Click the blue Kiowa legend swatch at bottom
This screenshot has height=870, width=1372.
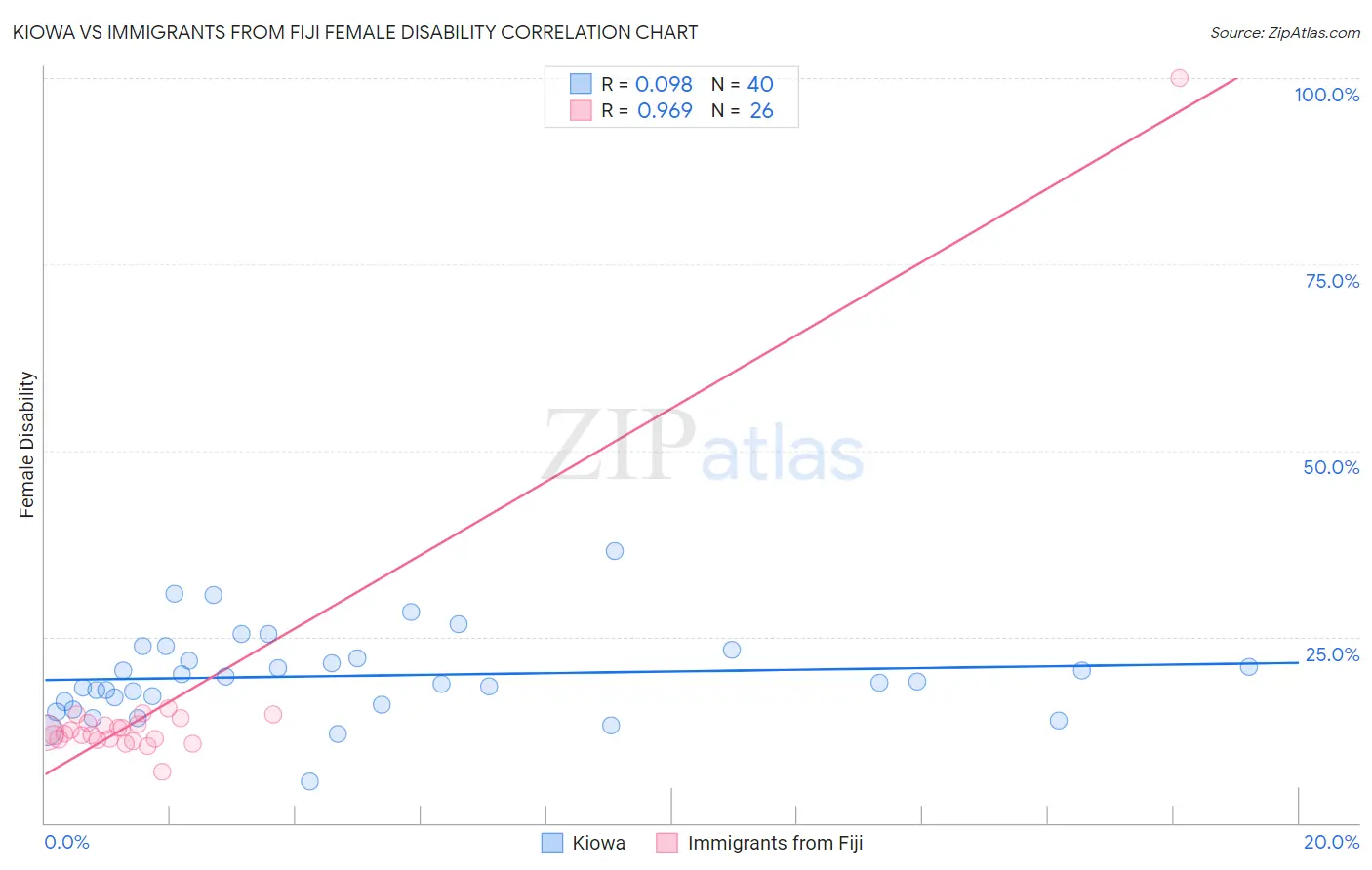click(x=552, y=843)
